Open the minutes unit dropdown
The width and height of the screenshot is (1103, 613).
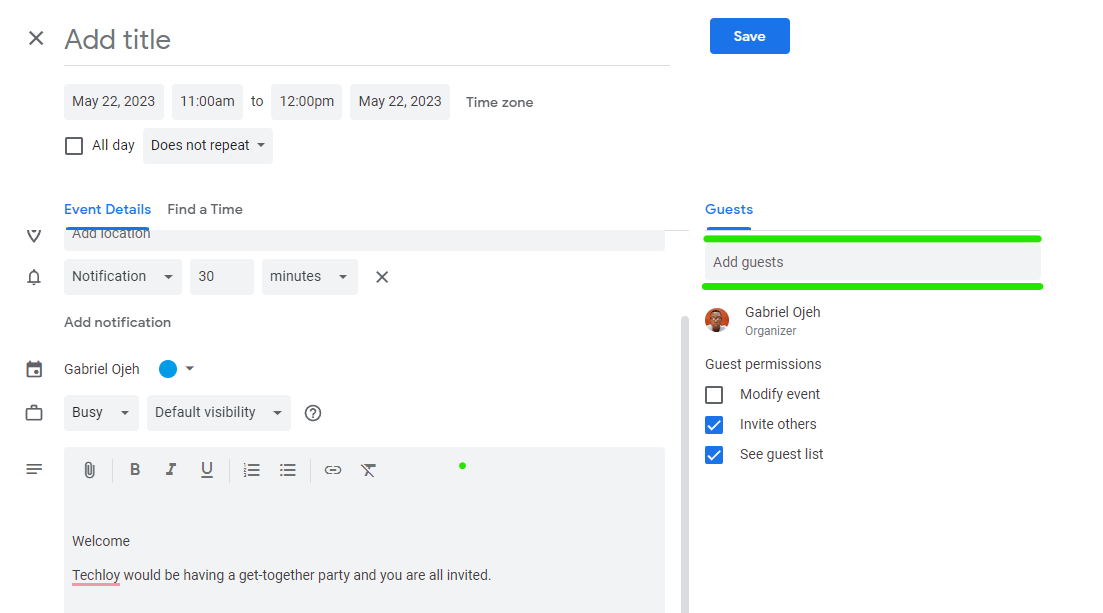click(x=309, y=276)
